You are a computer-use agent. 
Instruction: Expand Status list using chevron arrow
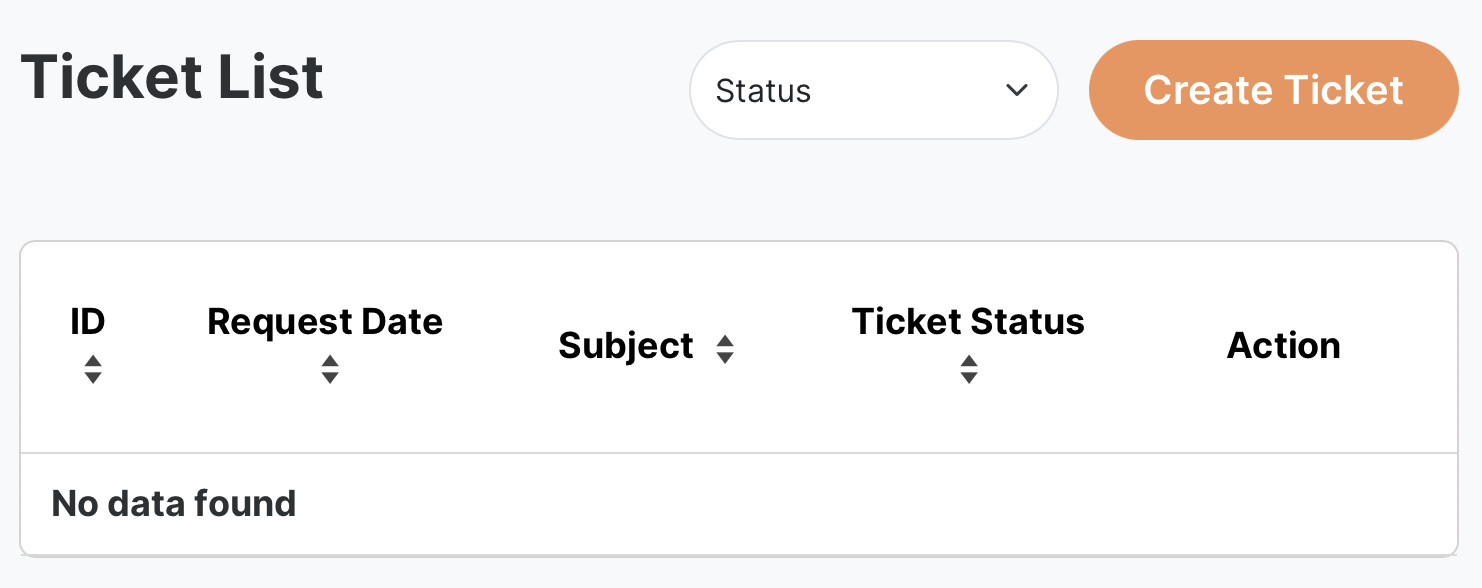1016,90
